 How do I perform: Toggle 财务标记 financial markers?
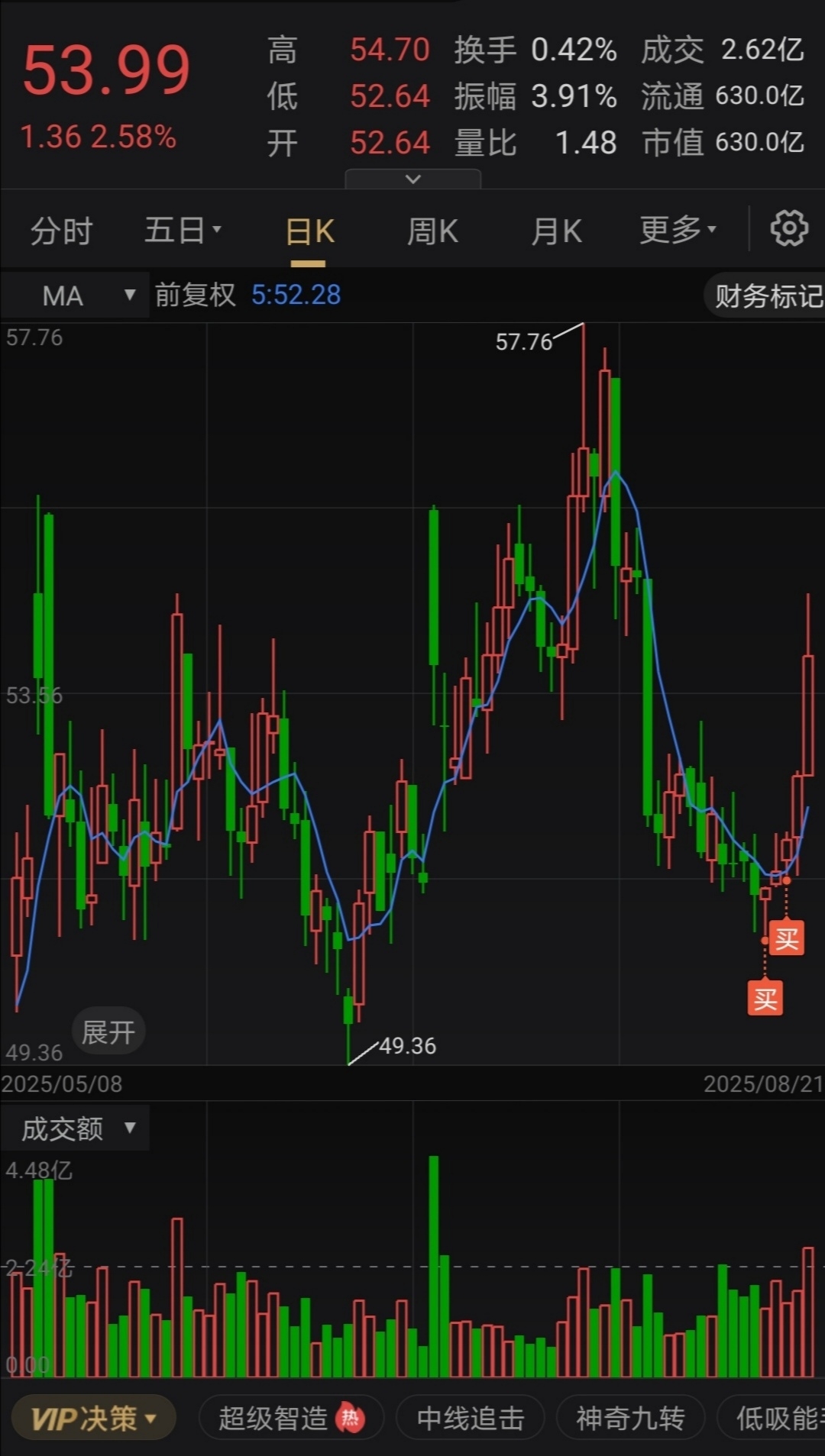765,295
